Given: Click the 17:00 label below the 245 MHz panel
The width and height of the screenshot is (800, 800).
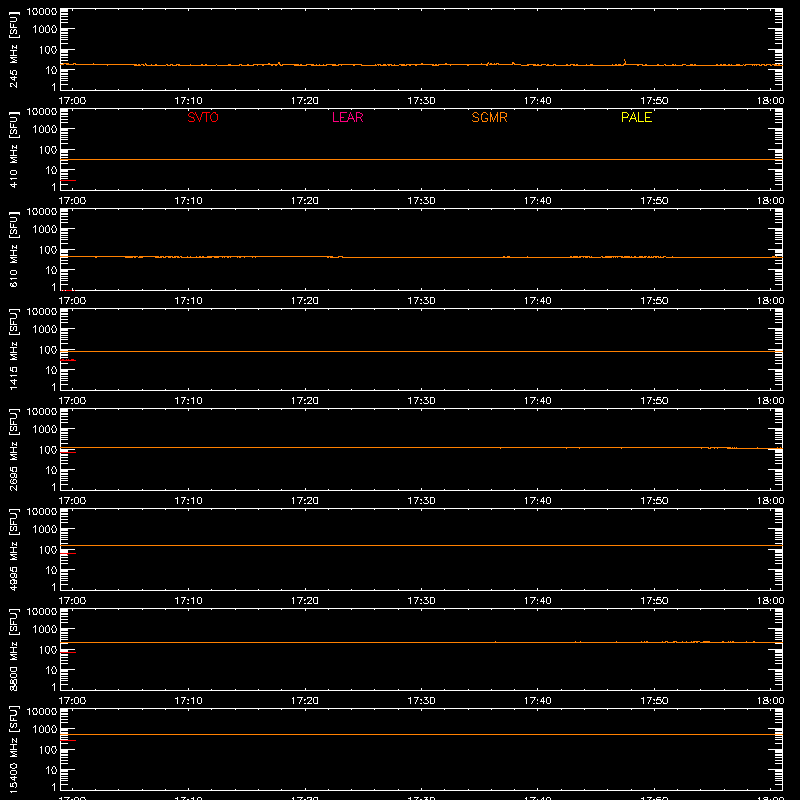Looking at the screenshot, I should pos(72,101).
